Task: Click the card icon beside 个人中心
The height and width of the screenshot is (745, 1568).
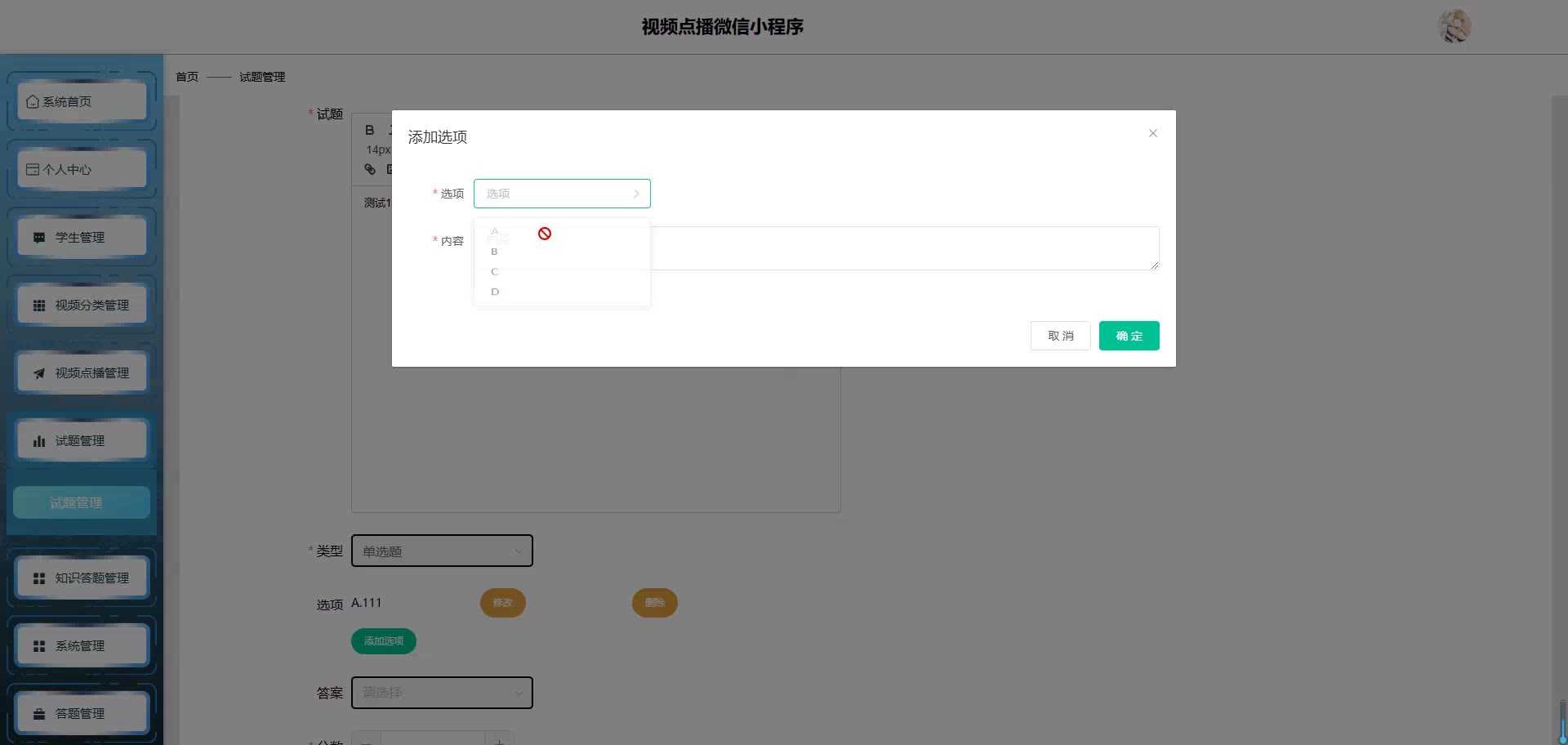Action: coord(33,170)
